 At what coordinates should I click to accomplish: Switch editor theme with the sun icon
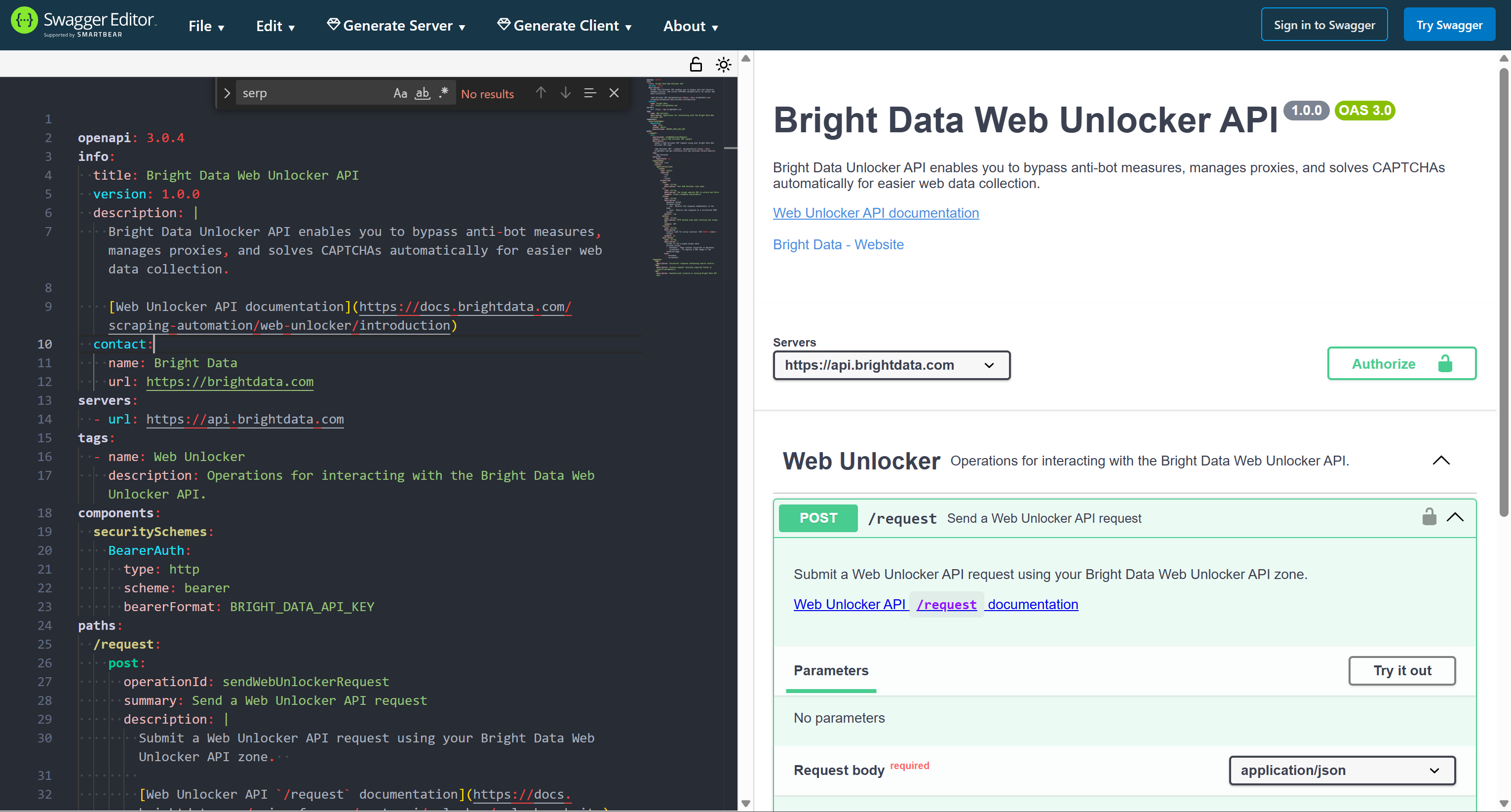click(x=724, y=65)
